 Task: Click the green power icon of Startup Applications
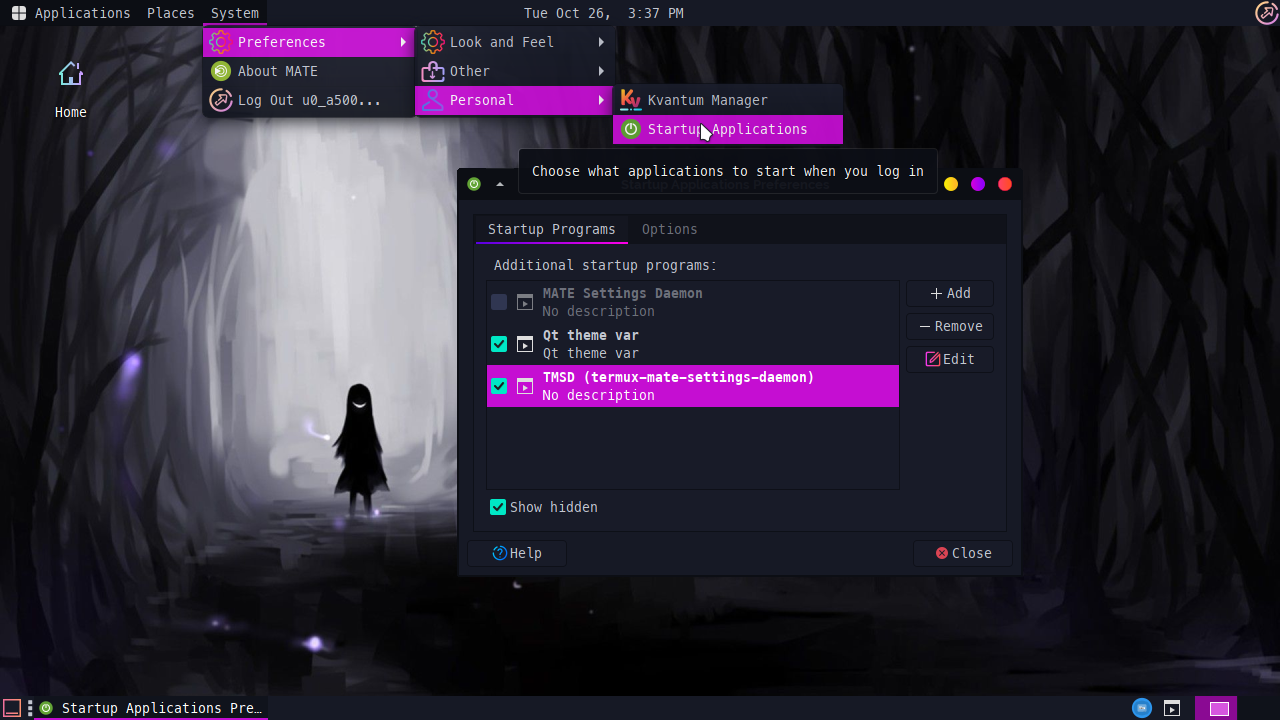[631, 129]
